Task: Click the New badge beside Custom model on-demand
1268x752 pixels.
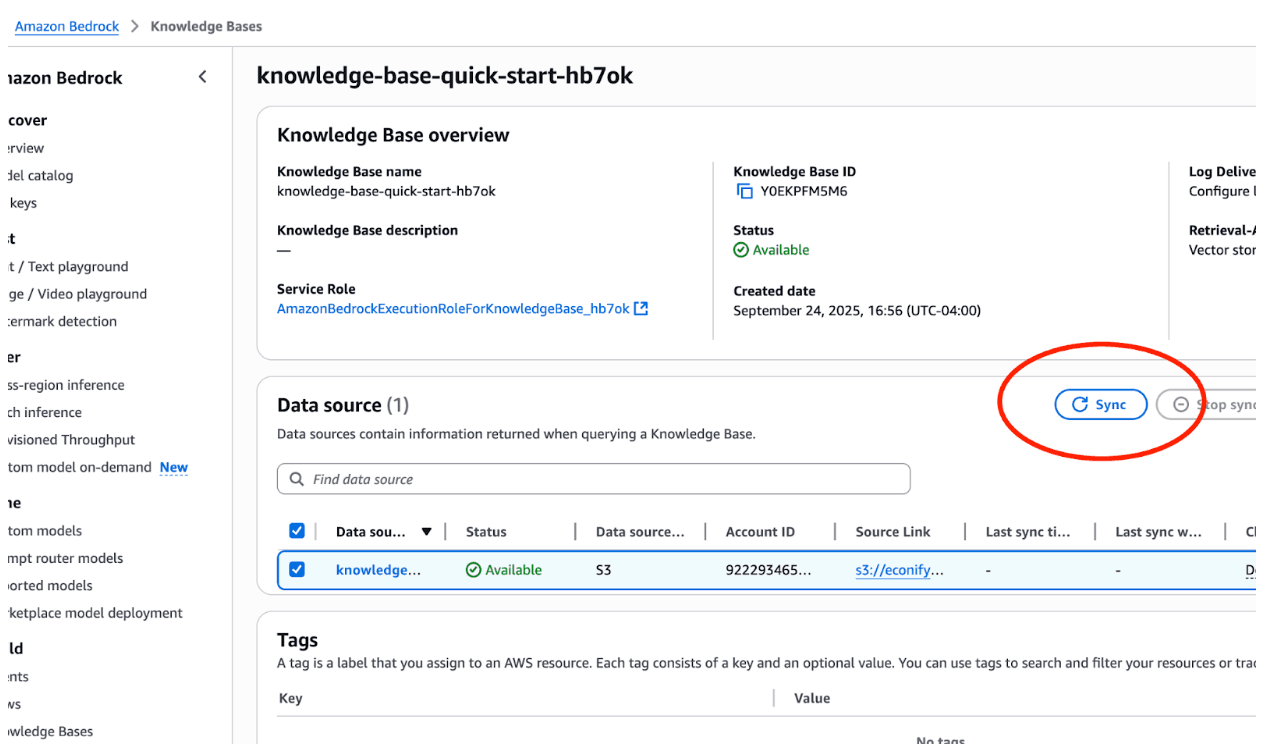Action: click(173, 467)
